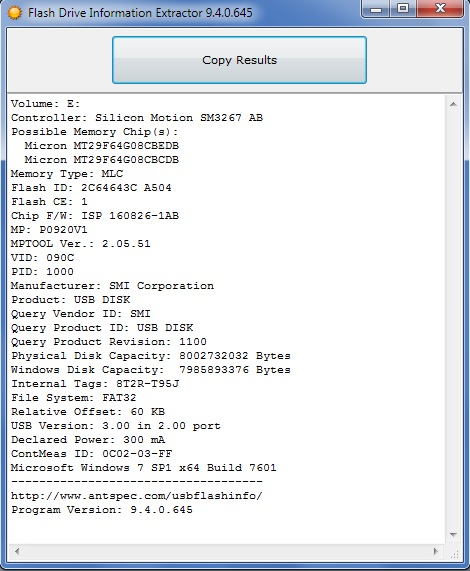
Task: Click the 'MP: P0920V1' line
Action: [49, 229]
